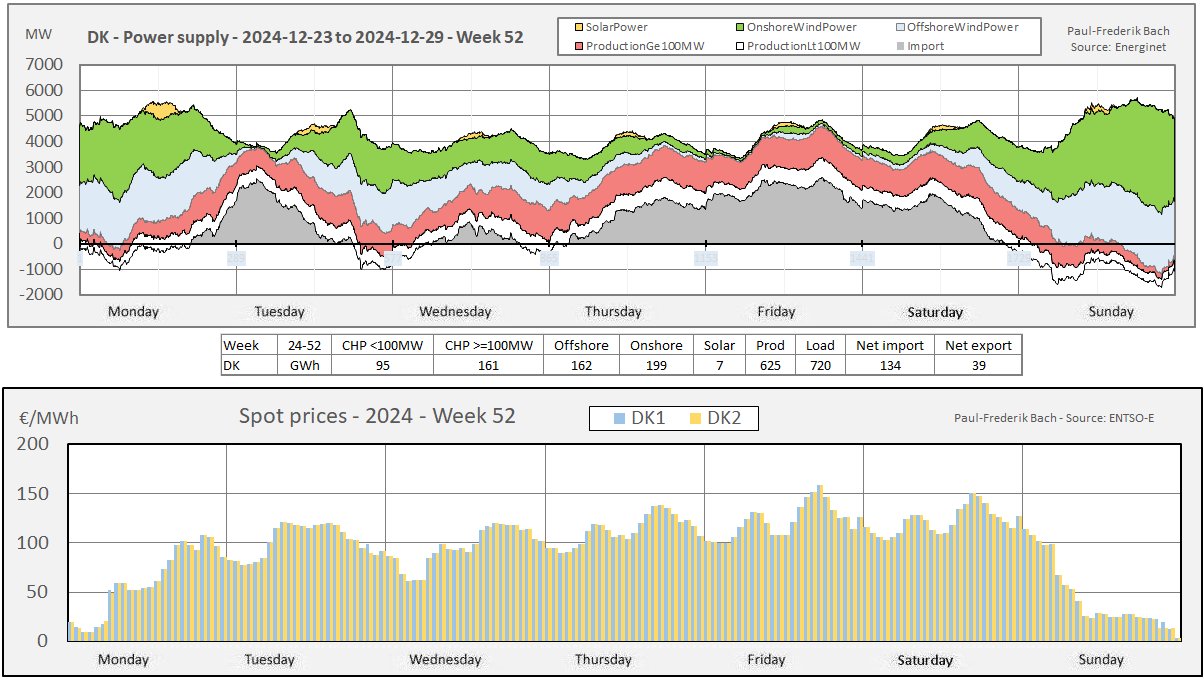The width and height of the screenshot is (1204, 680).
Task: Click the Load value cell 720
Action: pos(820,365)
